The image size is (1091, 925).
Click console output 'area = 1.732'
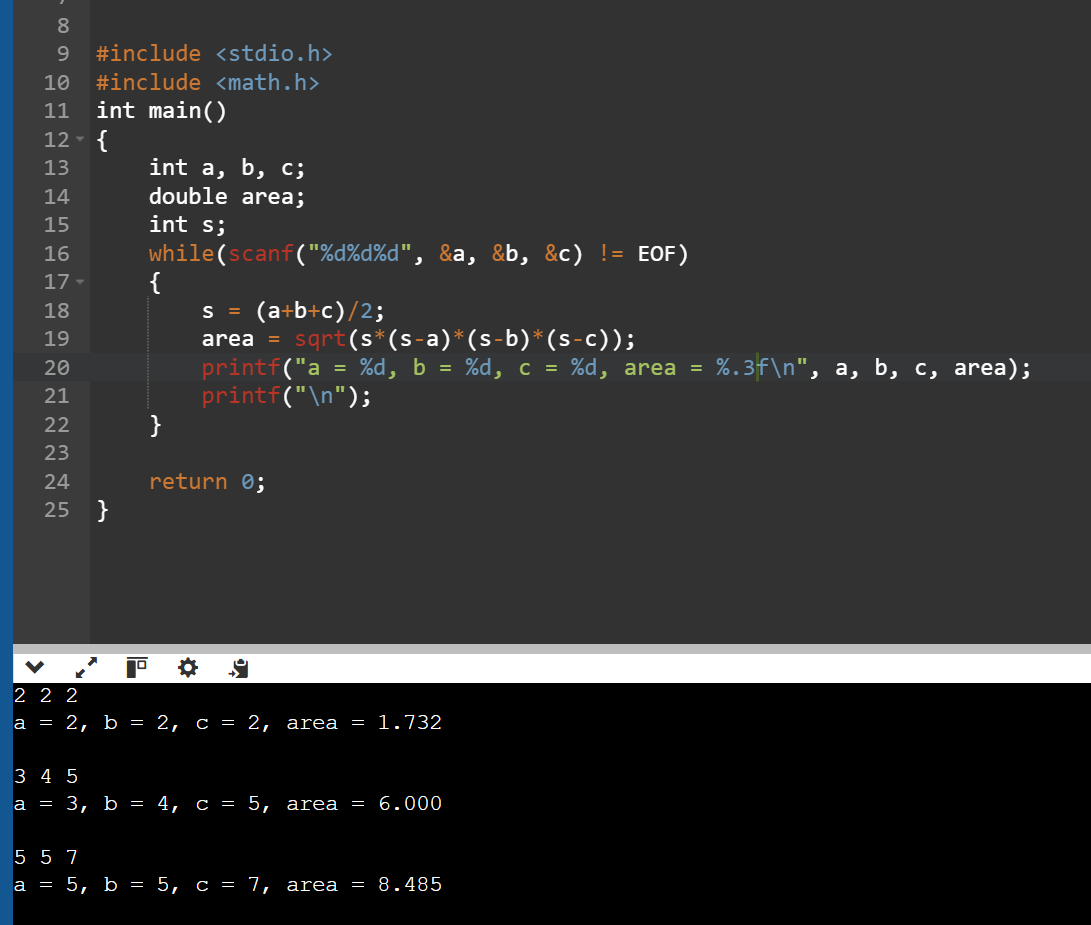(x=364, y=722)
